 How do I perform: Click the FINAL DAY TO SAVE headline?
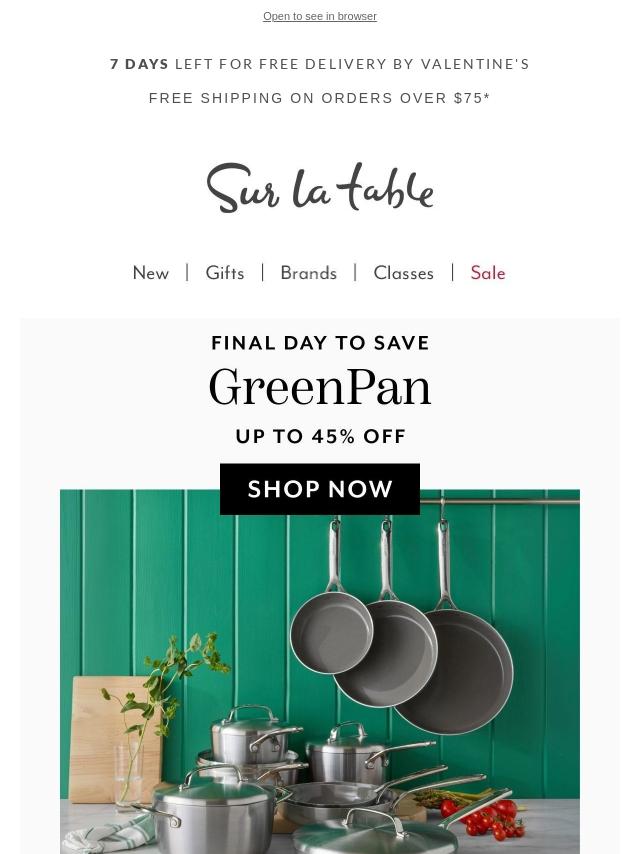pyautogui.click(x=320, y=343)
